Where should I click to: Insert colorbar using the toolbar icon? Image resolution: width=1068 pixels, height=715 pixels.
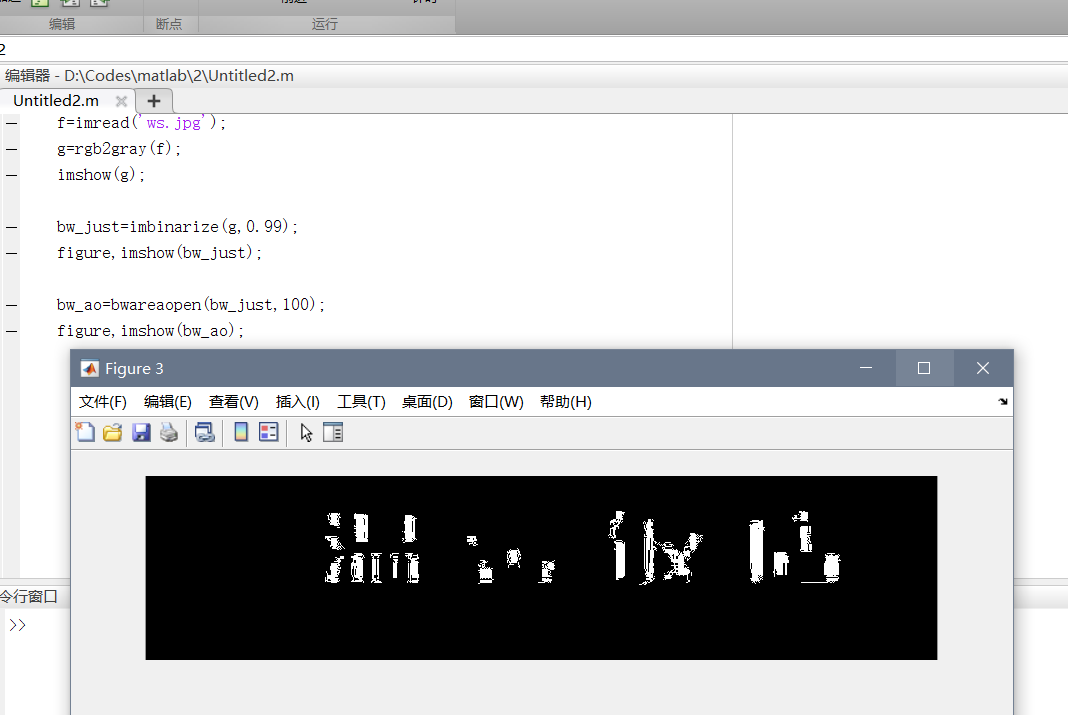tap(241, 432)
